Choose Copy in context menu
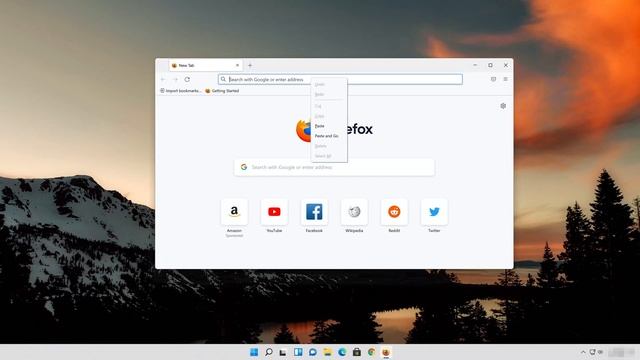Viewport: 640px width, 360px height. click(329, 116)
